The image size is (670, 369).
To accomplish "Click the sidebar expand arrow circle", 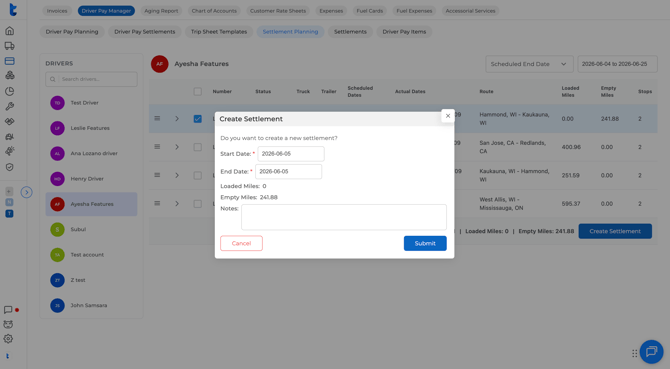I will pyautogui.click(x=26, y=192).
